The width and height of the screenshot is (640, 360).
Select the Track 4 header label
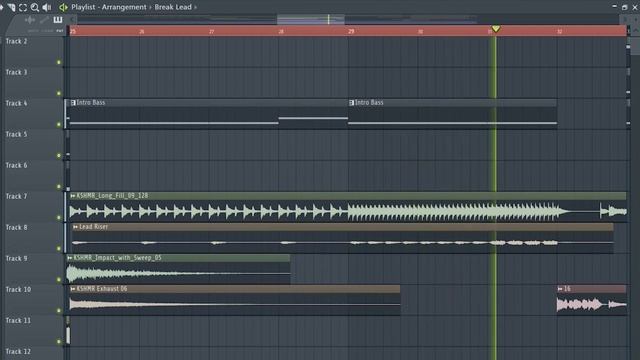pyautogui.click(x=16, y=103)
